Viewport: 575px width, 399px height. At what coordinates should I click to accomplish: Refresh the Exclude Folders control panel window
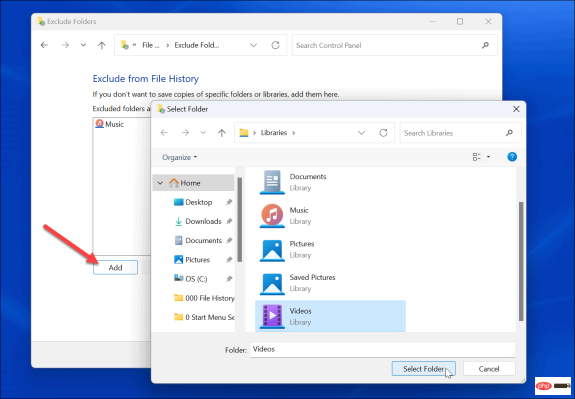point(275,45)
